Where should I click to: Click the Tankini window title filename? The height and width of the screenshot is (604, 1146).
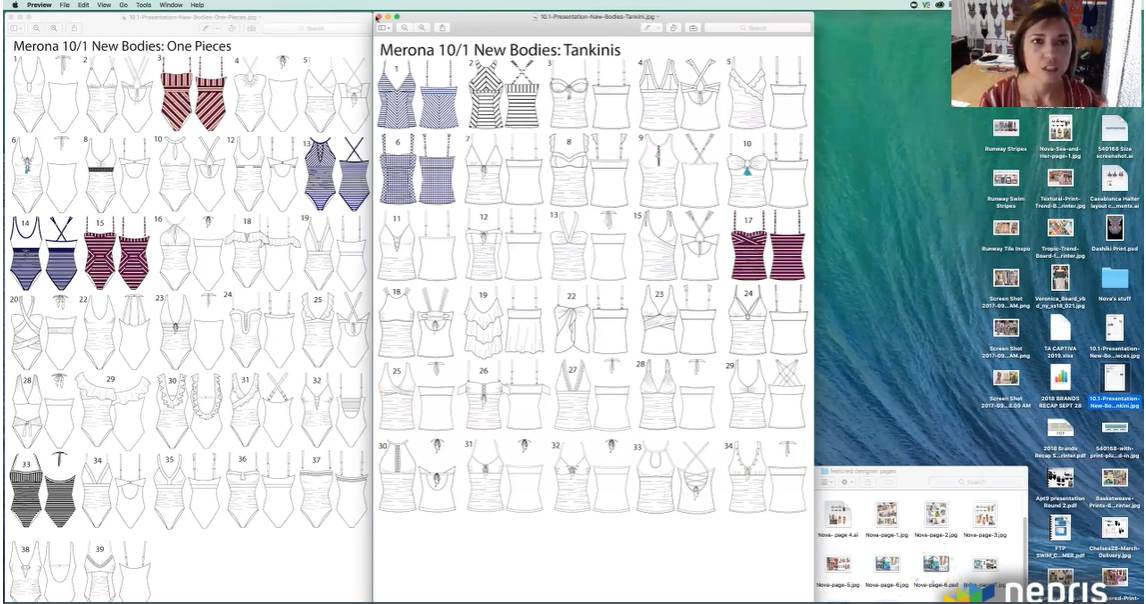click(596, 16)
